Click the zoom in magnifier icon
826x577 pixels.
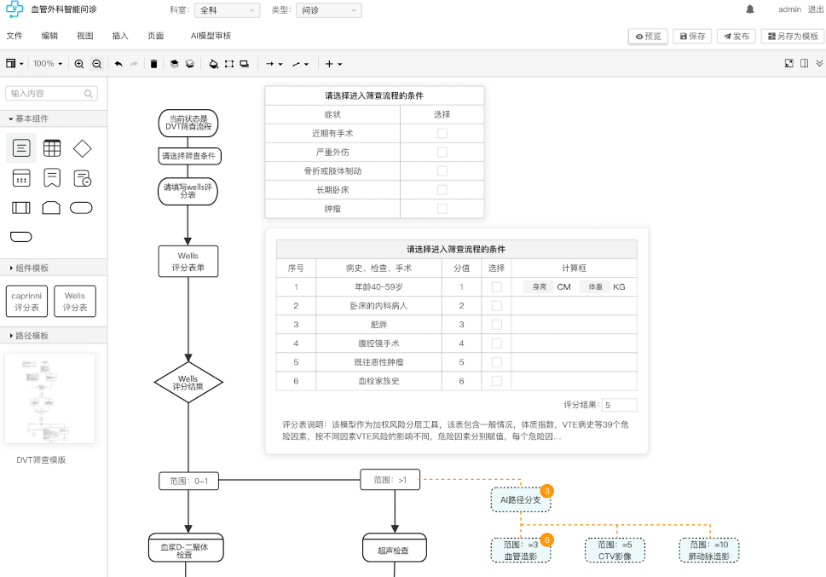click(x=79, y=64)
